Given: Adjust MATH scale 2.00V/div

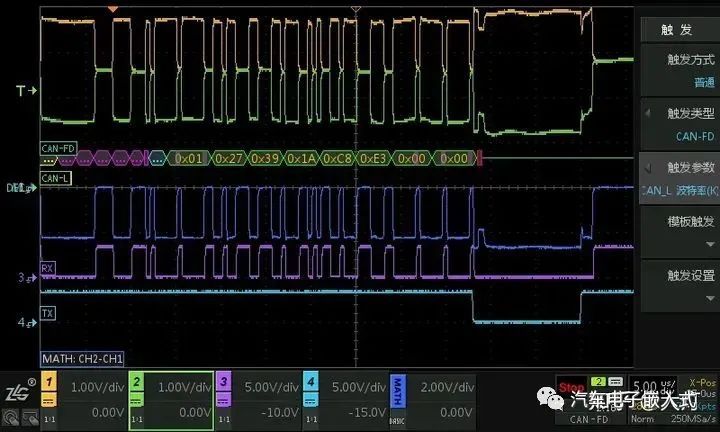Looking at the screenshot, I should click(447, 387).
